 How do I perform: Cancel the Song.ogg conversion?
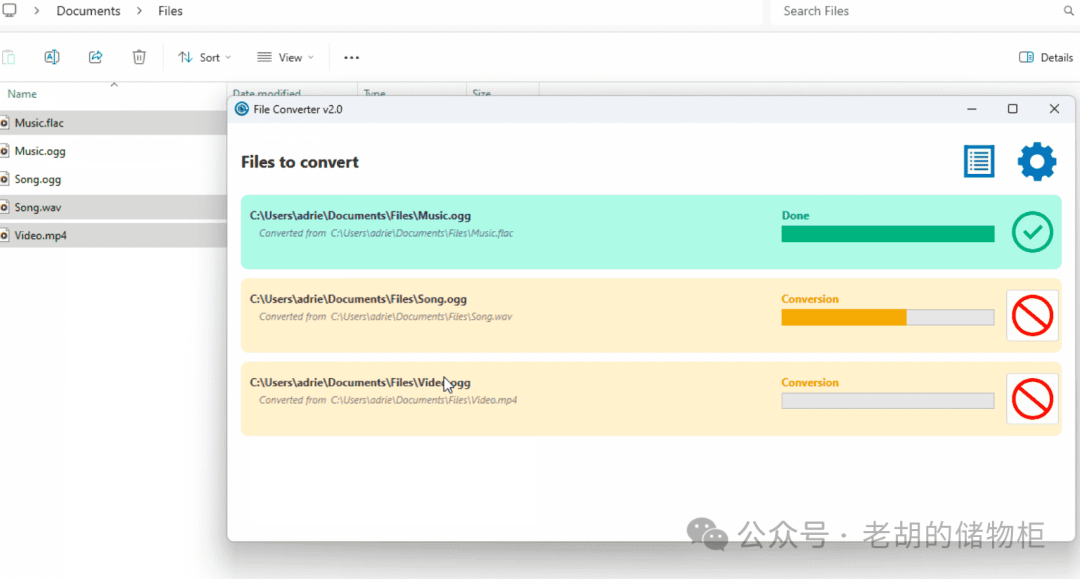tap(1032, 316)
